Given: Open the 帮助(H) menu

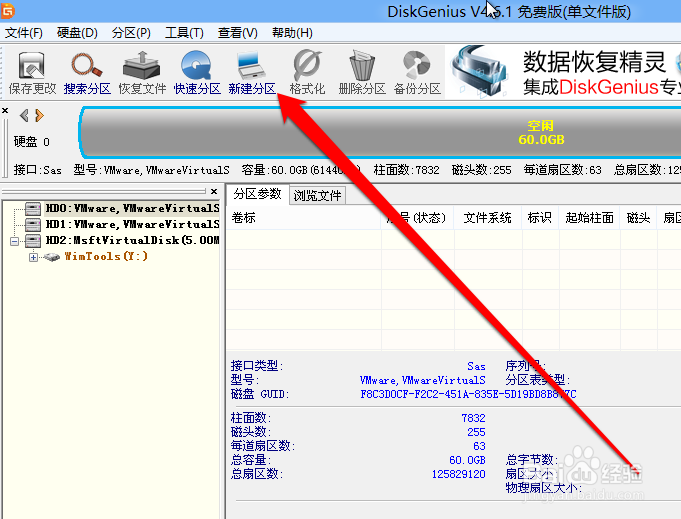Looking at the screenshot, I should coord(292,33).
